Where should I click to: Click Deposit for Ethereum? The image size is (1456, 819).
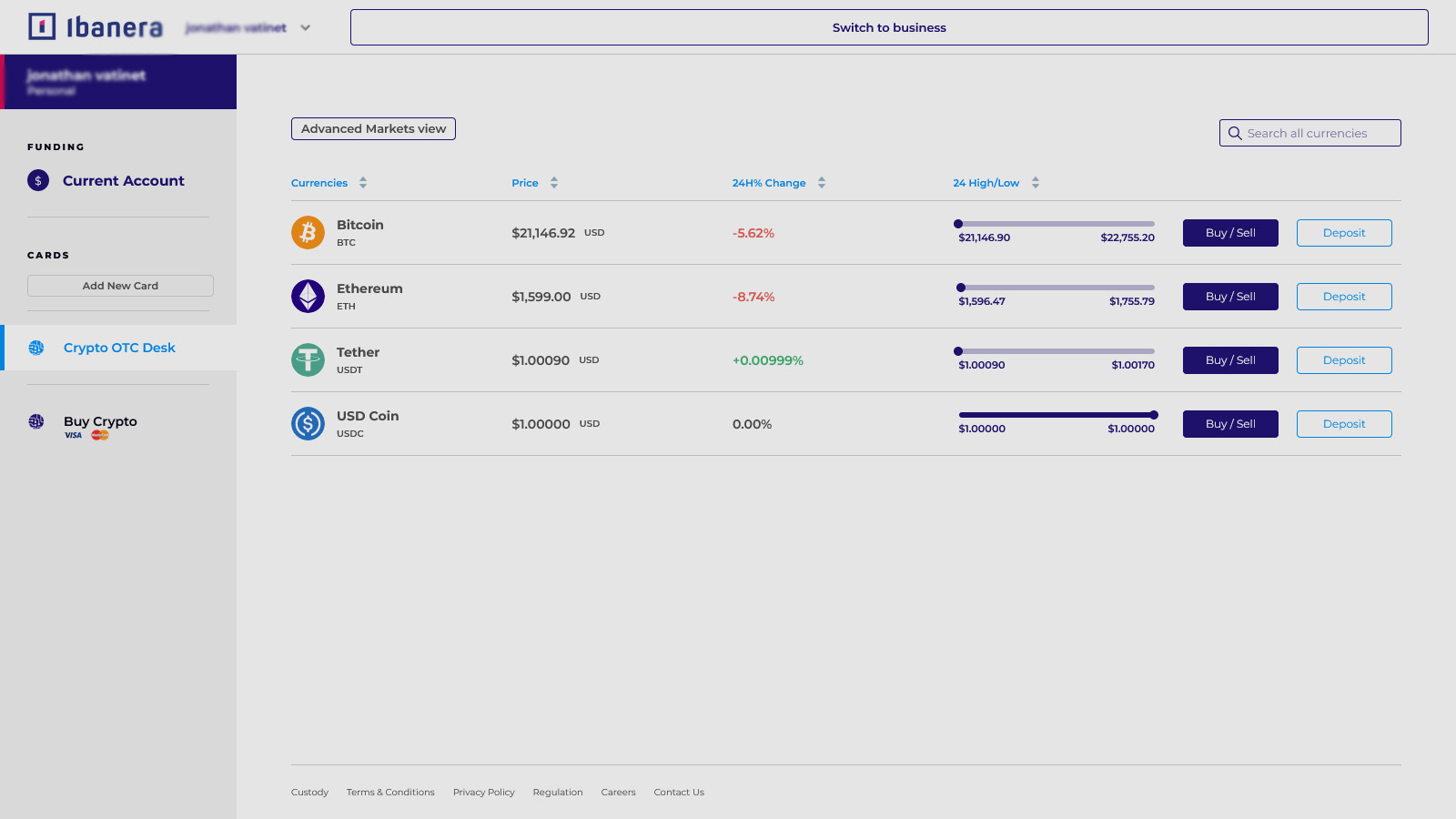click(1344, 297)
